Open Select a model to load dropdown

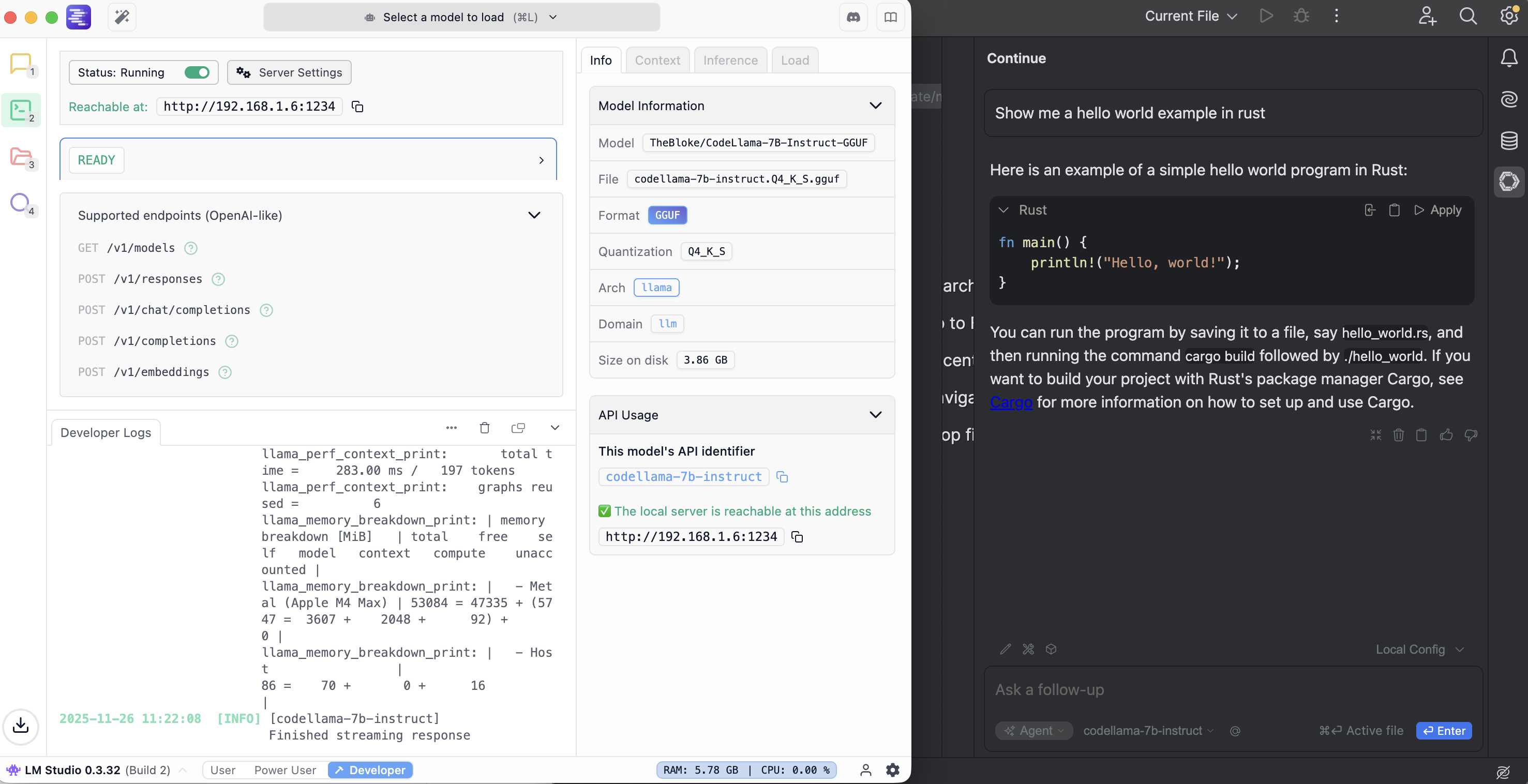point(461,17)
